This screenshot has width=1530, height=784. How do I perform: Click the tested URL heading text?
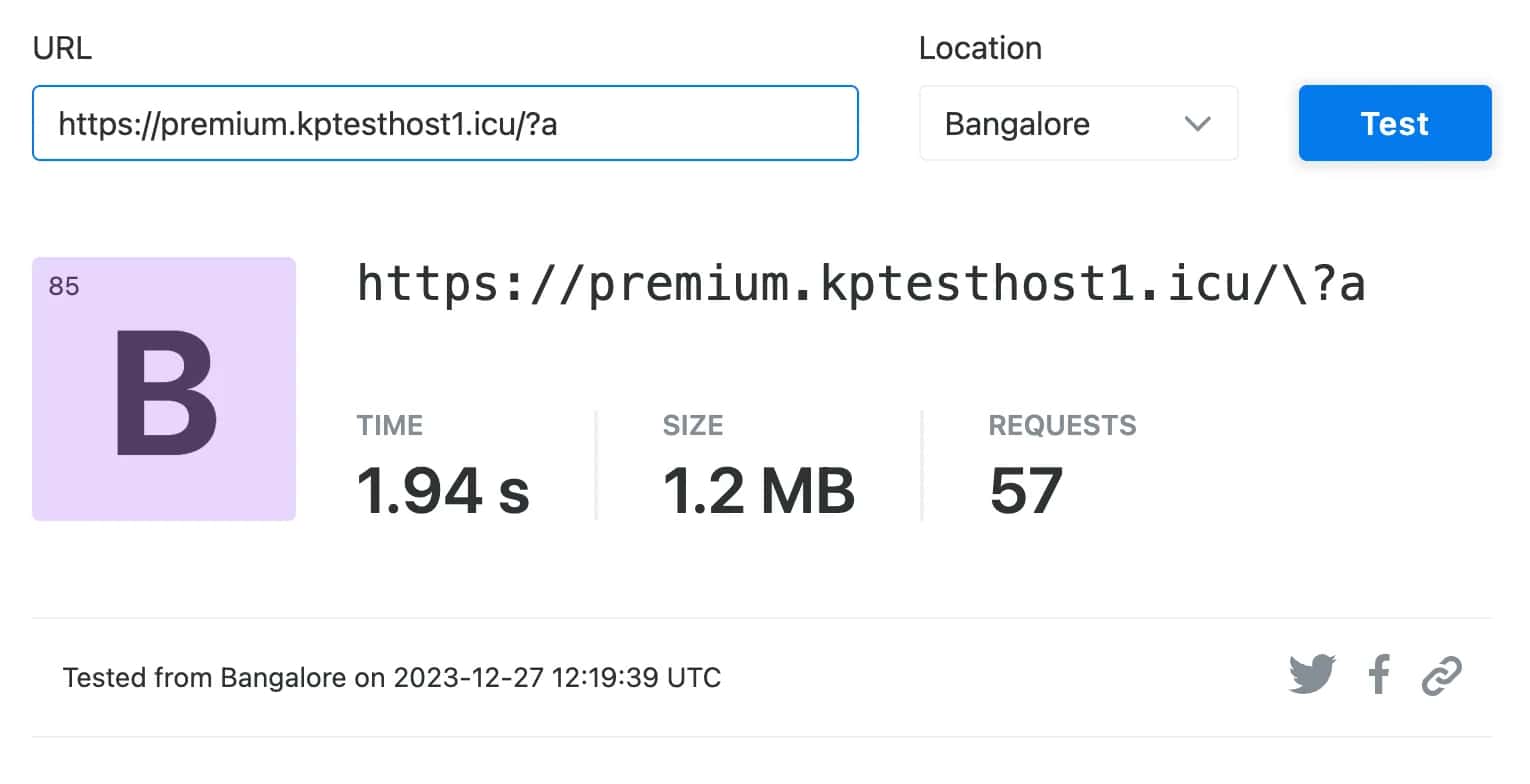point(861,284)
